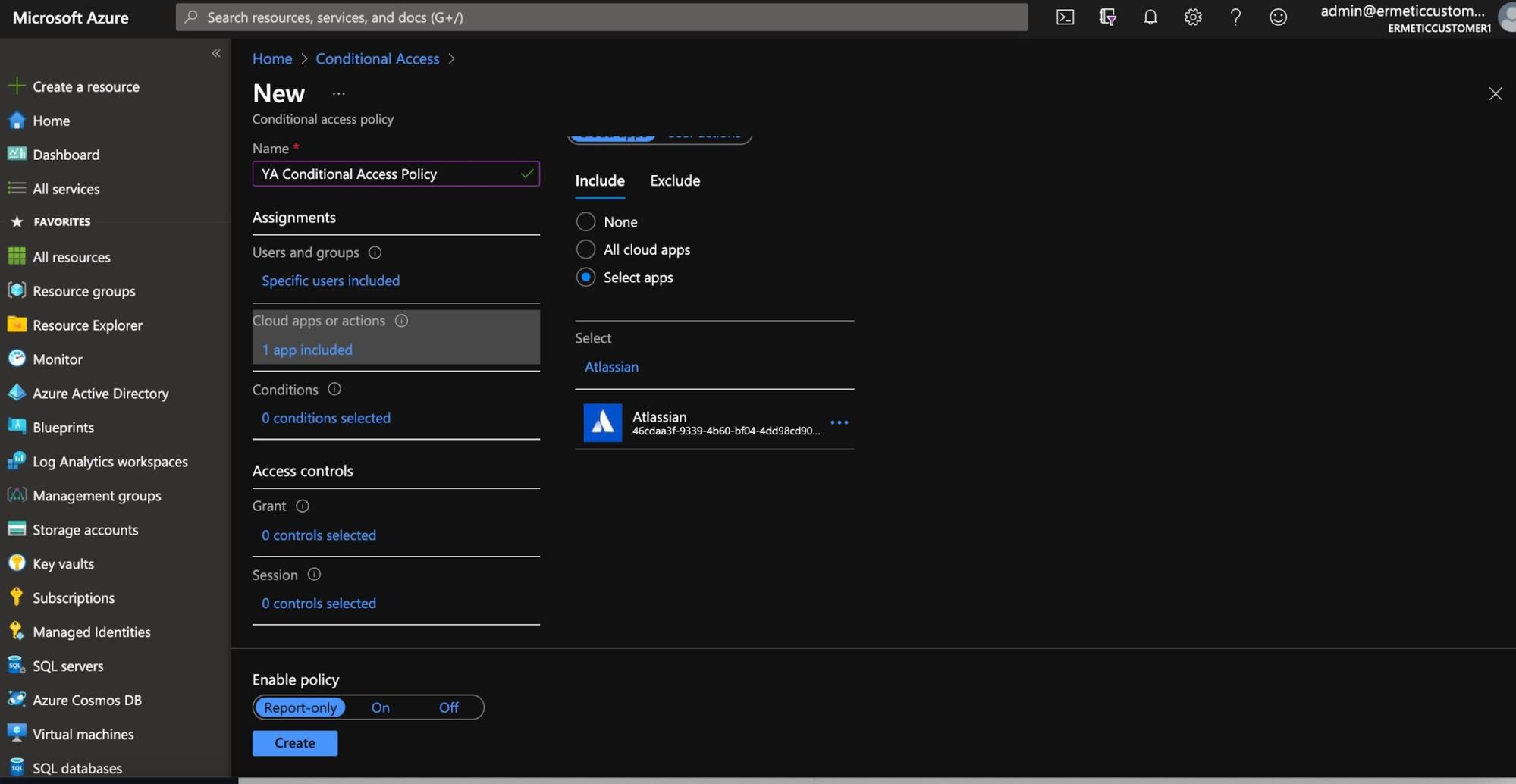
Task: Click the Azure search resources box
Action: (601, 17)
